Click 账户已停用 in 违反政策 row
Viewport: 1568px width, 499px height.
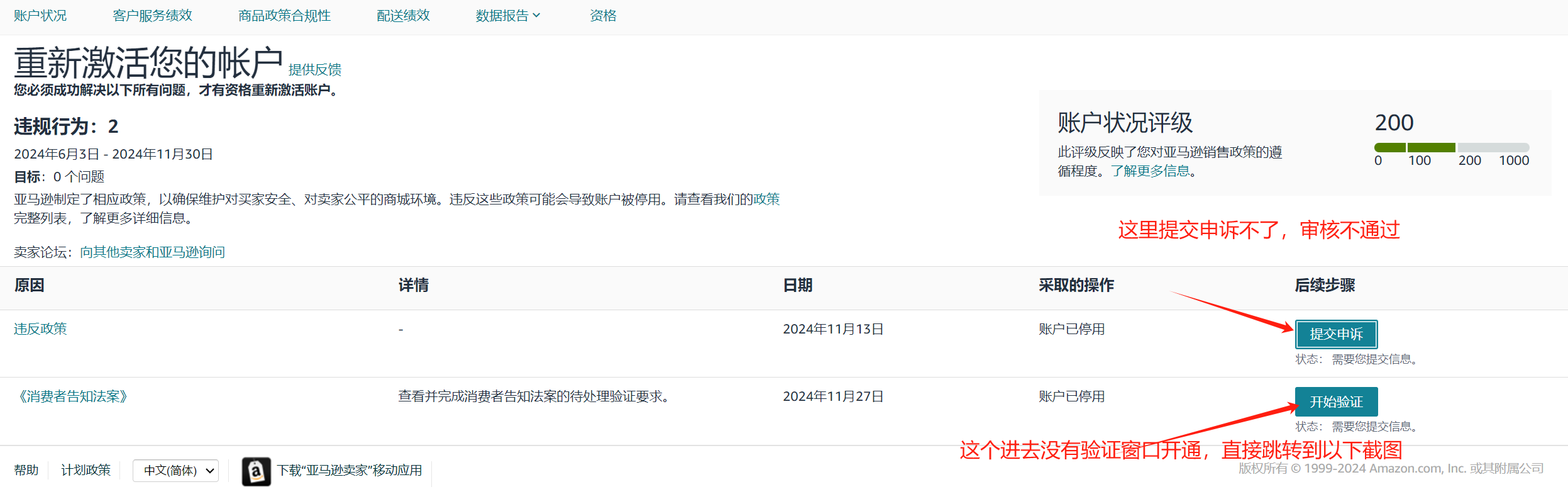pos(1072,329)
